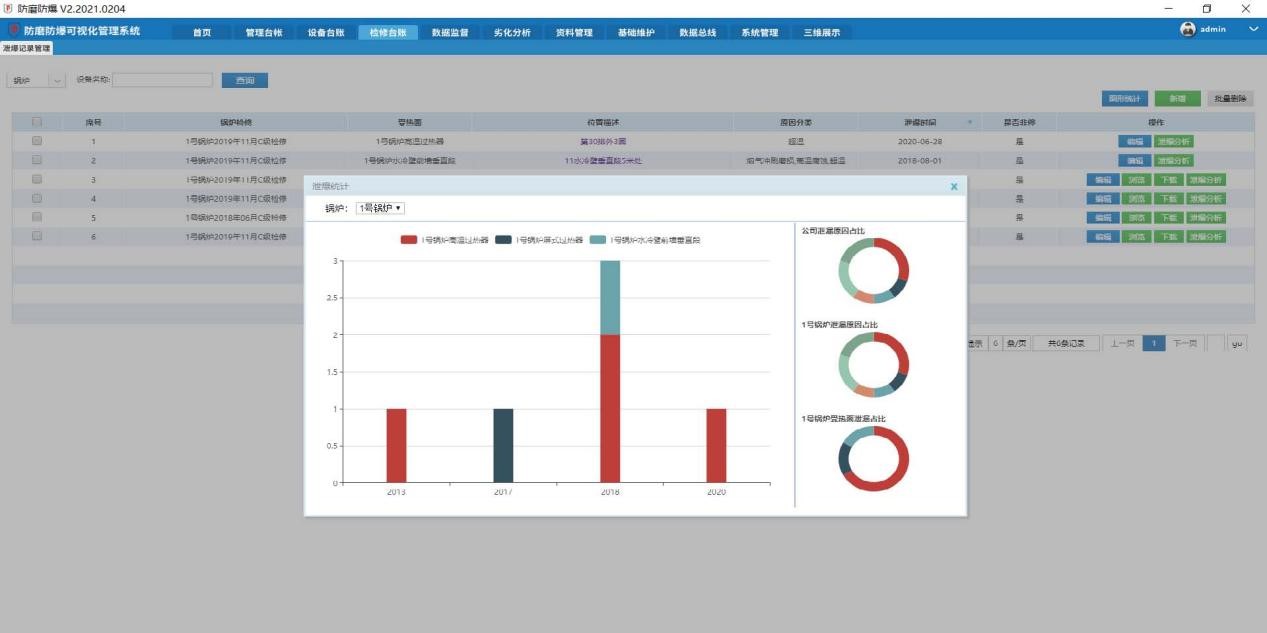Open the 1号锅炉 dropdown in the dialog

click(381, 208)
